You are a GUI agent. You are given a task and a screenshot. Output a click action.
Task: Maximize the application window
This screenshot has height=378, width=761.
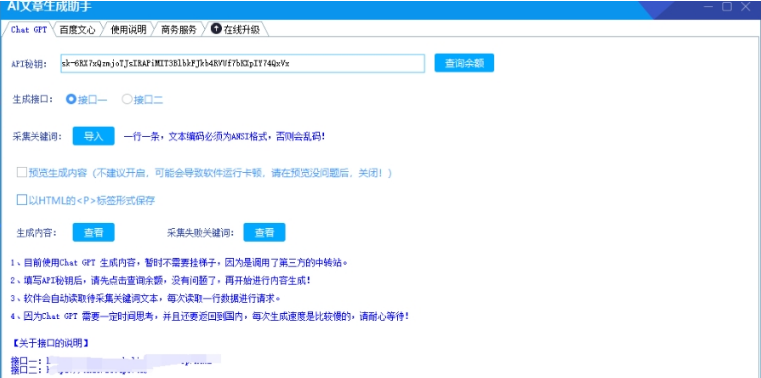727,6
